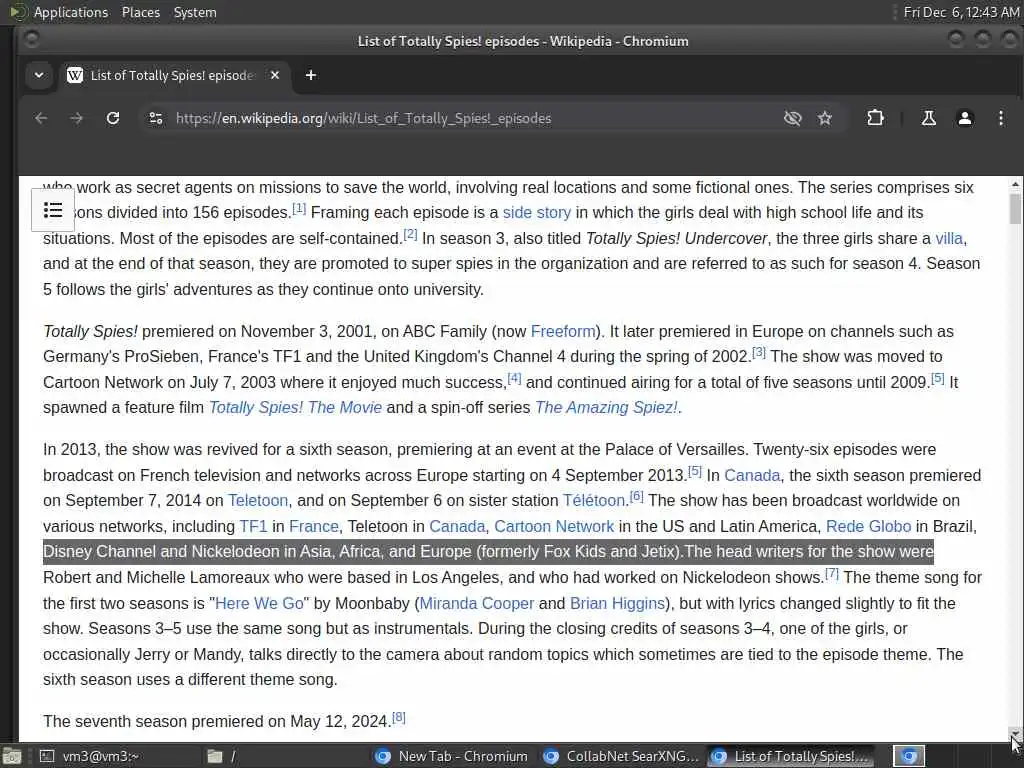Open the Extensions puzzle icon
The width and height of the screenshot is (1024, 768).
click(875, 118)
